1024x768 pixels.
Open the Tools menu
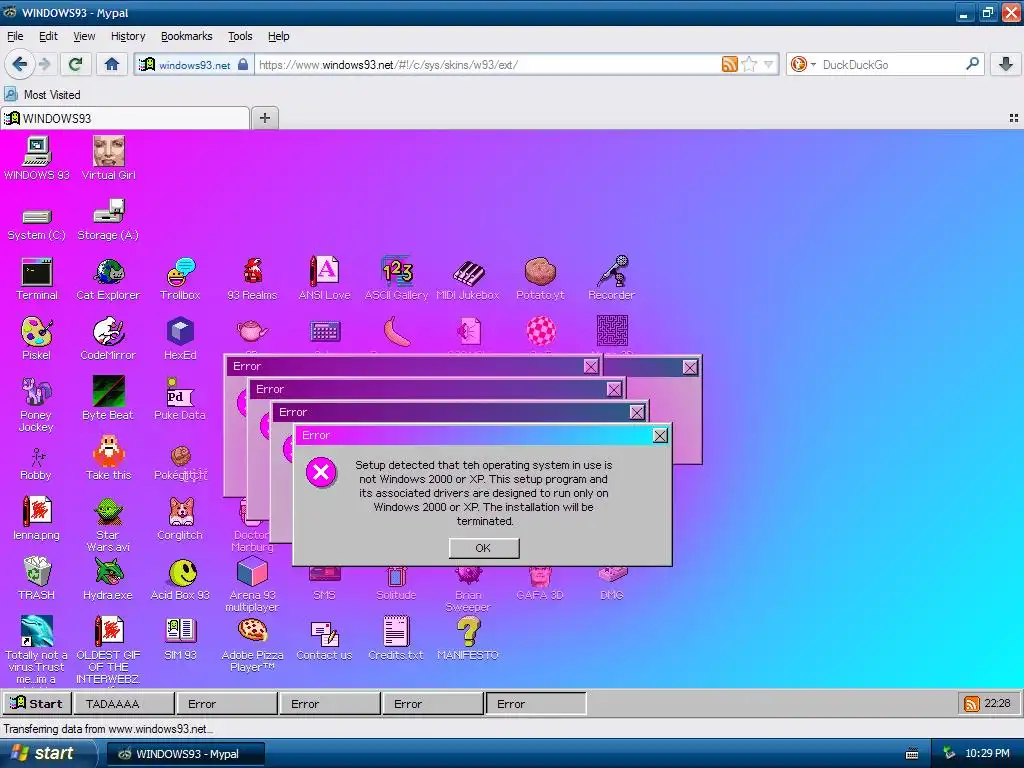click(240, 36)
